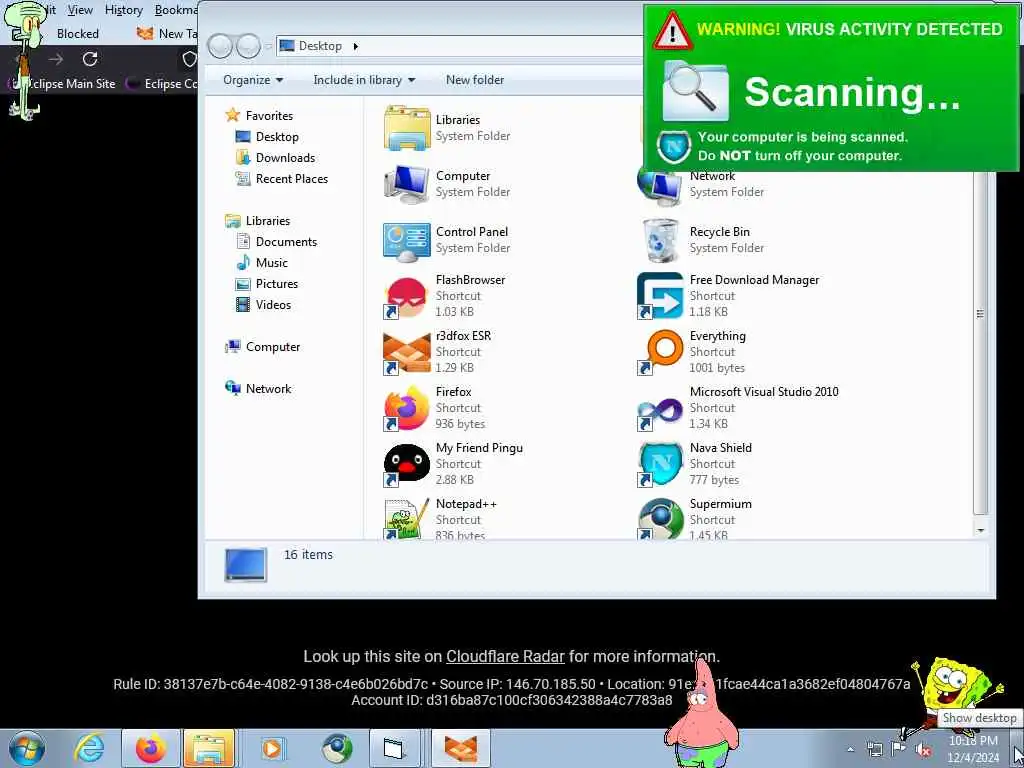Select Favorites header in navigation pane

click(x=259, y=116)
